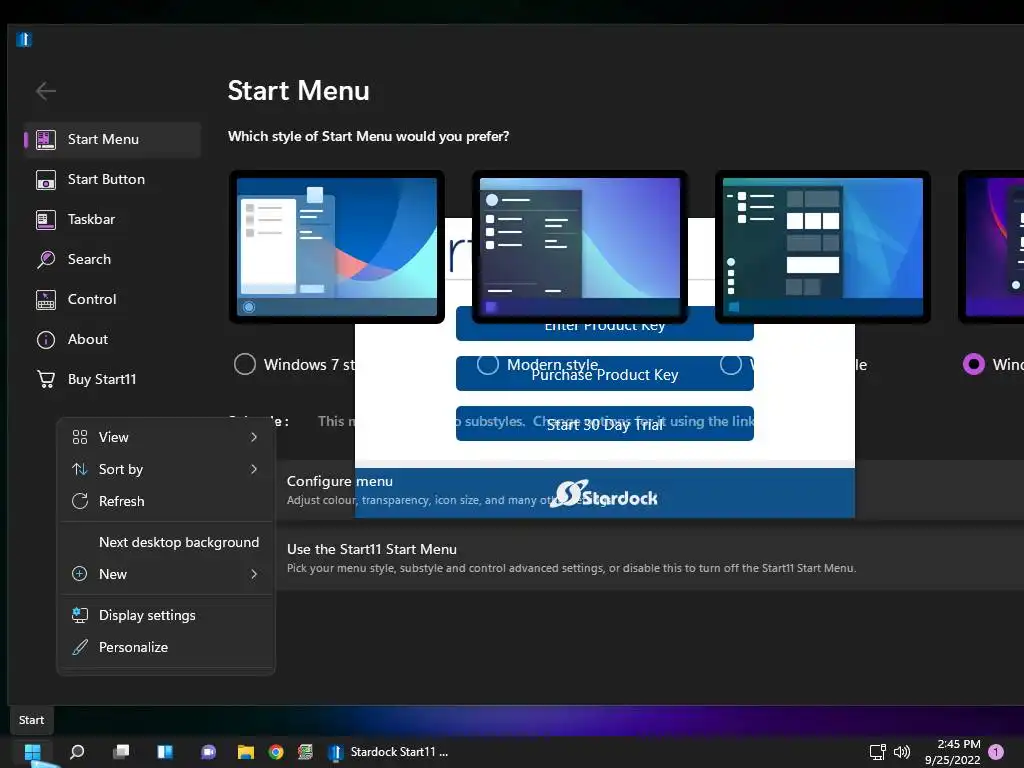Viewport: 1024px width, 768px height.
Task: Click Purchase Product Key button
Action: click(605, 374)
